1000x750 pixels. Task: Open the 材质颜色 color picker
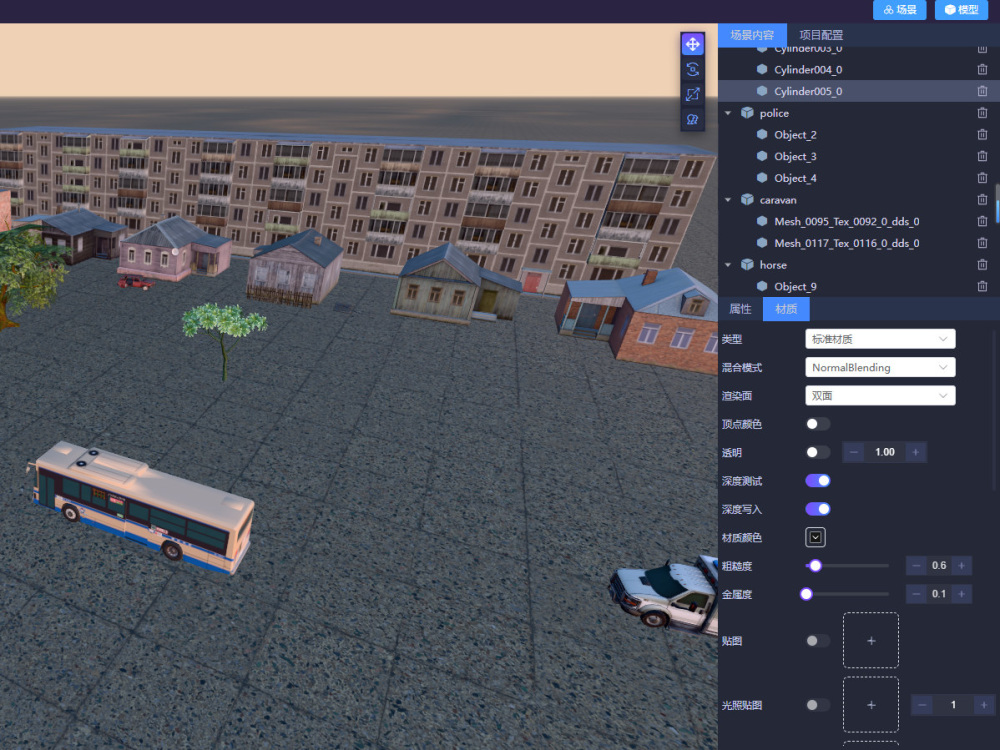click(x=816, y=538)
